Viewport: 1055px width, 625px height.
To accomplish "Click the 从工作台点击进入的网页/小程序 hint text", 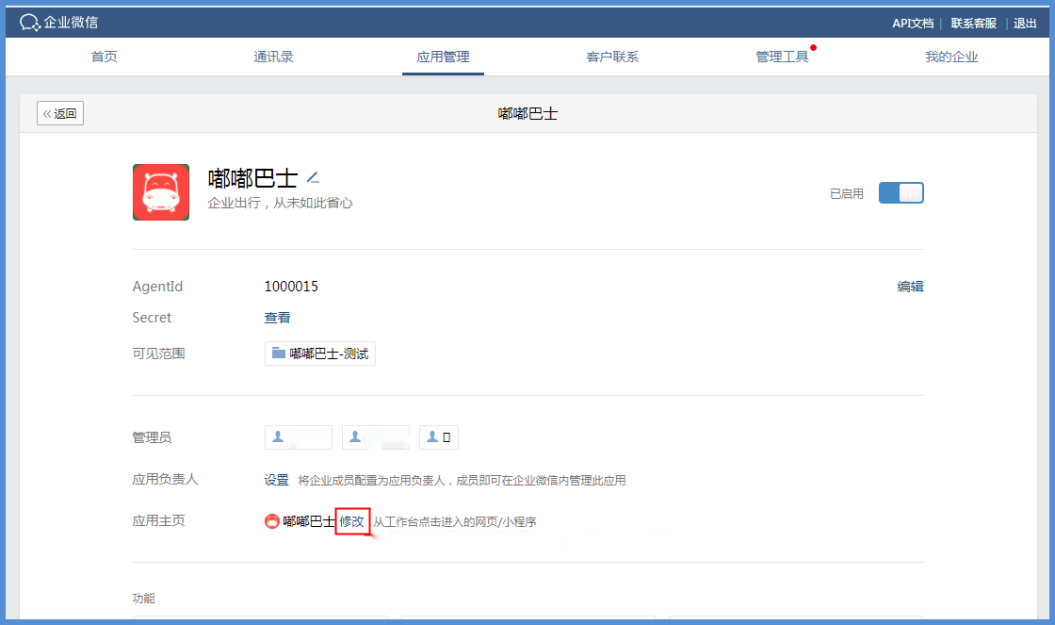I will coord(455,521).
